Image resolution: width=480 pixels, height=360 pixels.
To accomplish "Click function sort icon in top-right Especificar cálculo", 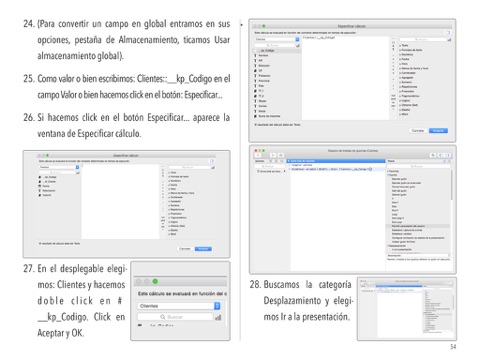I will pyautogui.click(x=449, y=40).
